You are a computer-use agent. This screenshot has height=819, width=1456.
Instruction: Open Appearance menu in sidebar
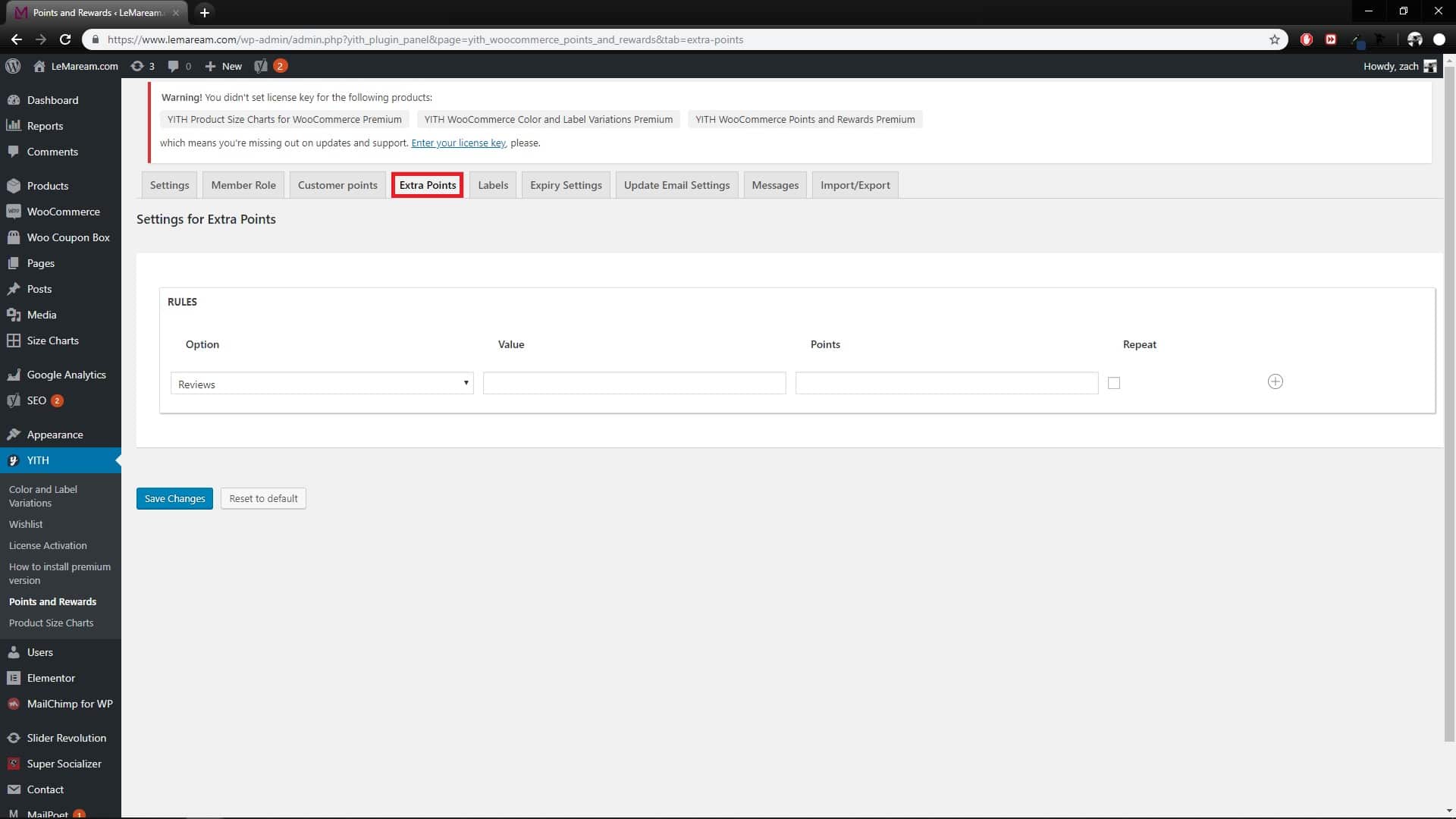pyautogui.click(x=61, y=435)
